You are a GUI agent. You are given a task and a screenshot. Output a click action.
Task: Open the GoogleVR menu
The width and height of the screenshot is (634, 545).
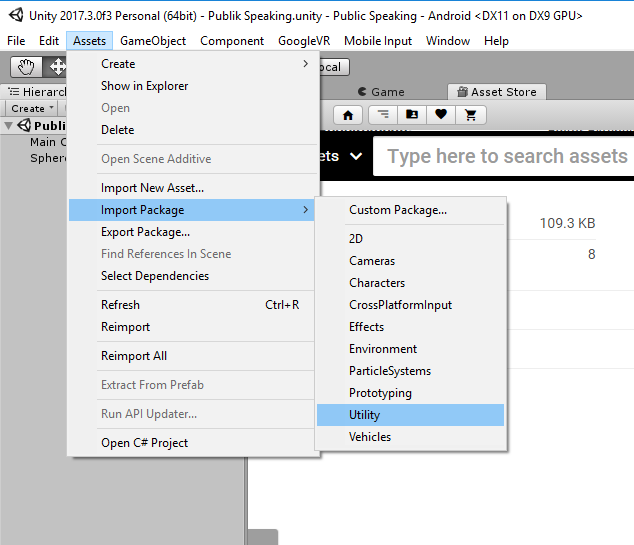(304, 41)
